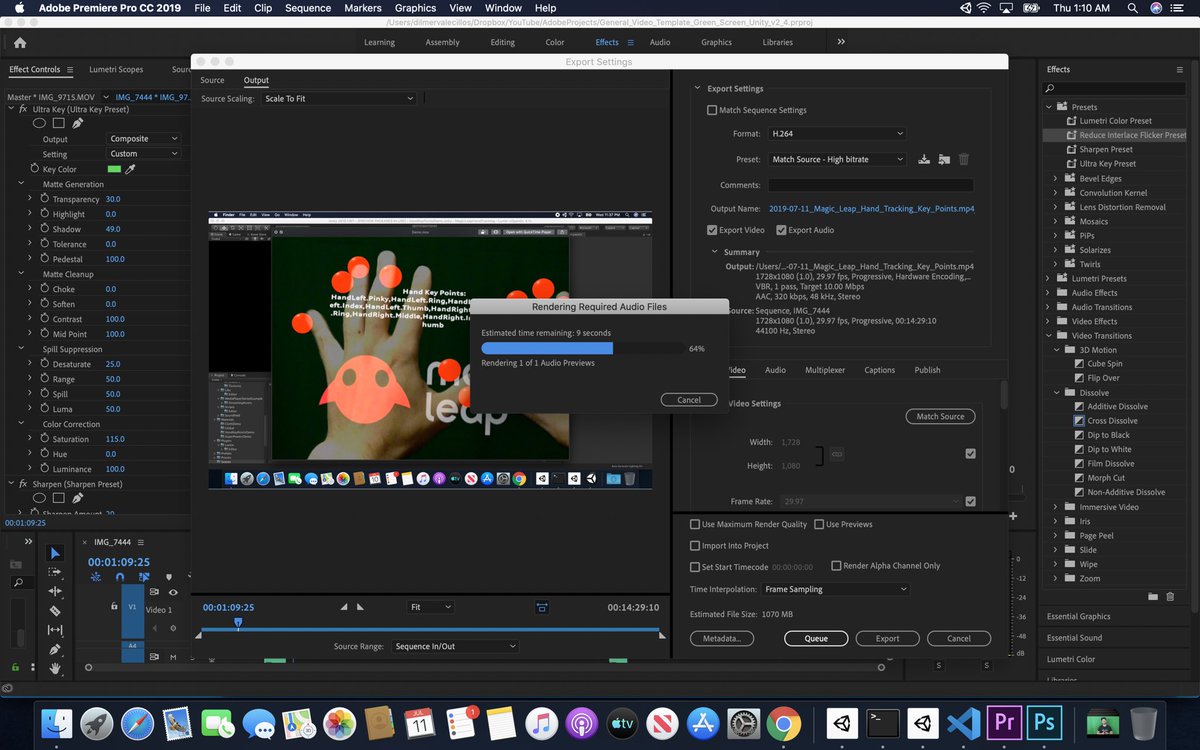Open the Format H.264 dropdown
Image resolution: width=1200 pixels, height=750 pixels.
(x=837, y=133)
